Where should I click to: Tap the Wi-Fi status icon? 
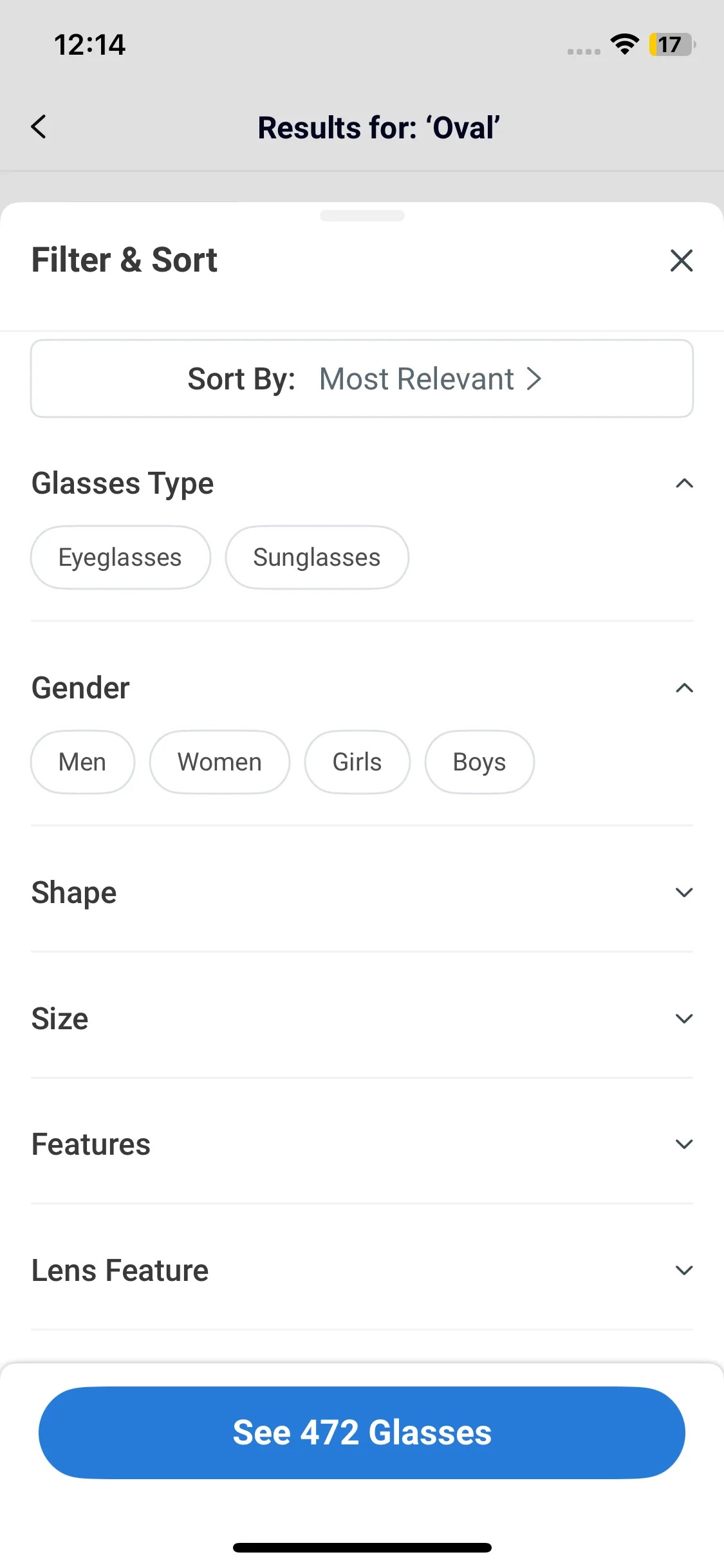click(624, 44)
